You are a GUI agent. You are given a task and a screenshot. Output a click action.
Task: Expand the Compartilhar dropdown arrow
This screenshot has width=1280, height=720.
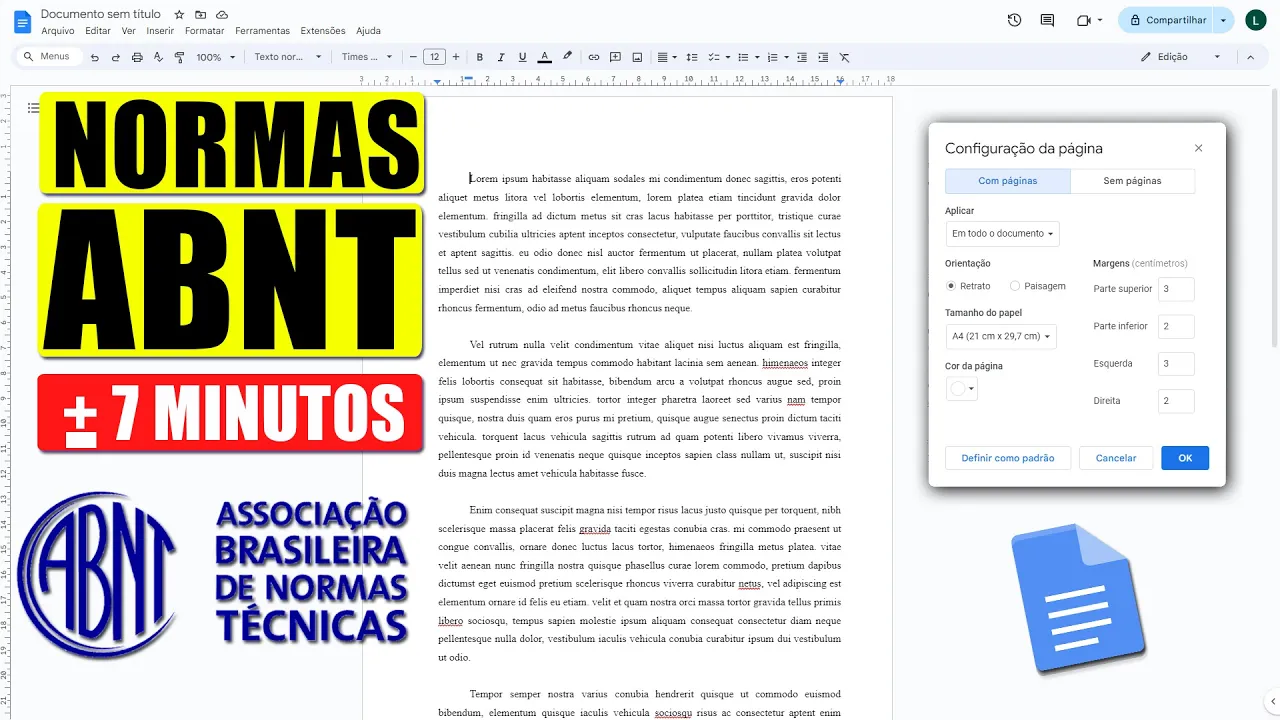(1223, 20)
